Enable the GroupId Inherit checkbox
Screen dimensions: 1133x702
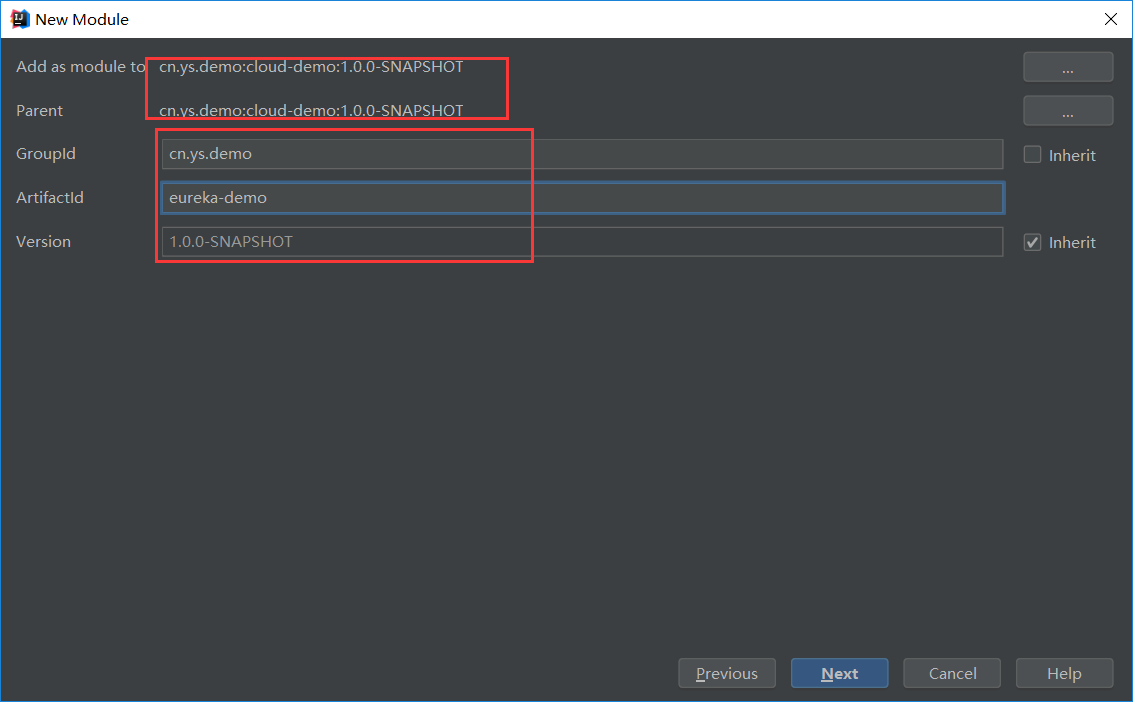(1033, 155)
